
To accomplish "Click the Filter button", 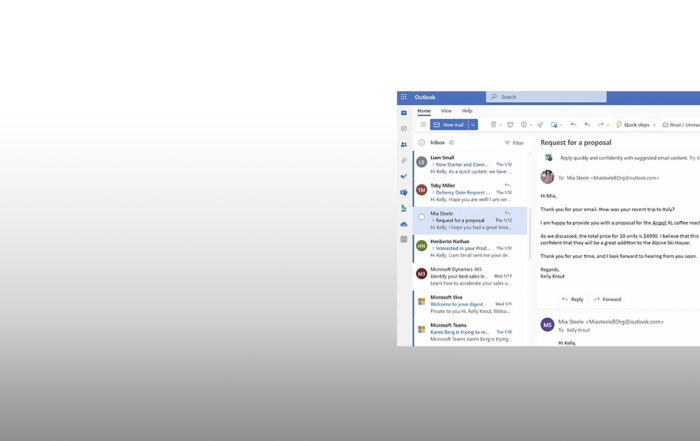I will point(514,143).
